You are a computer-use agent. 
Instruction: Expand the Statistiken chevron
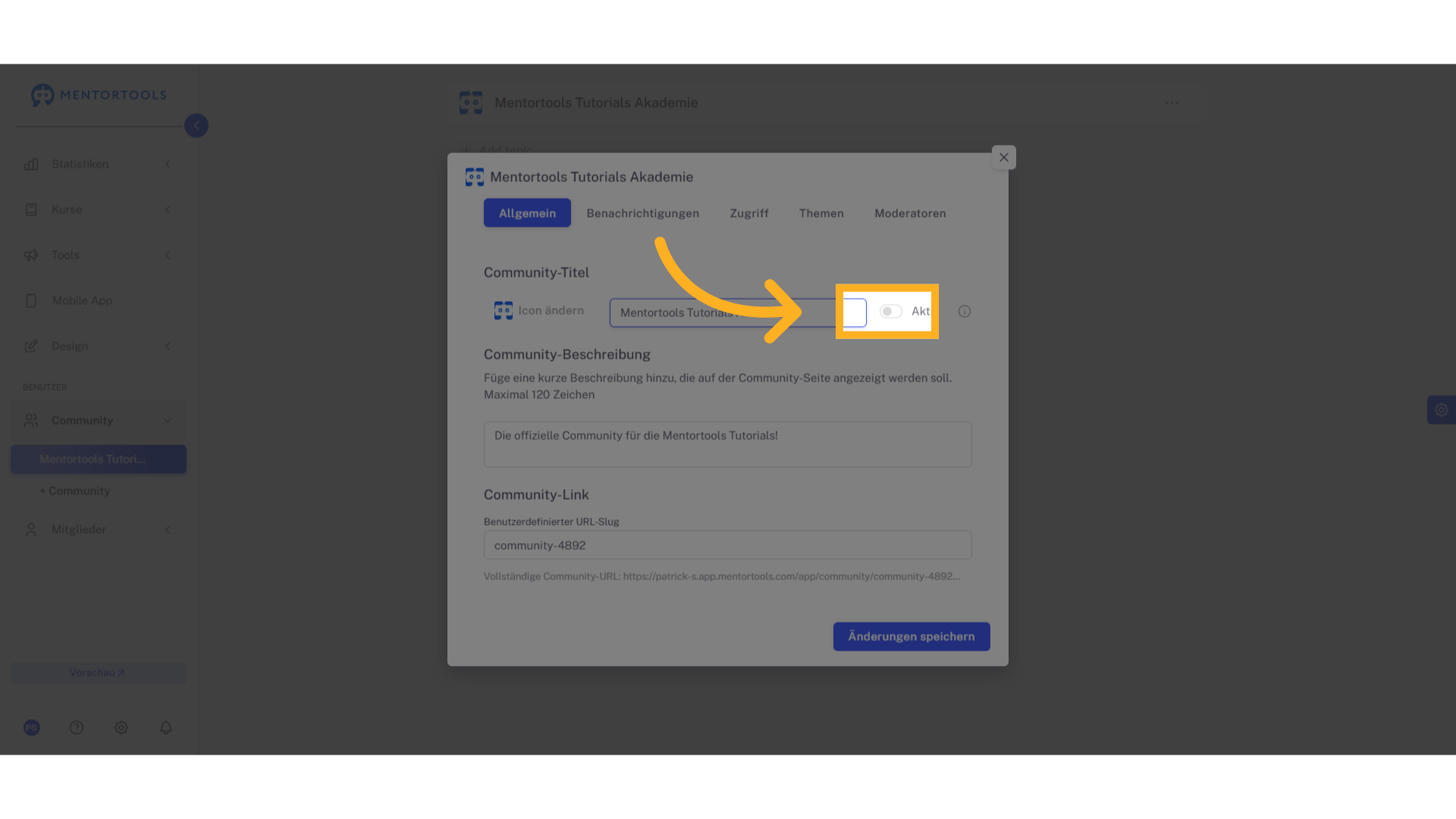tap(168, 165)
